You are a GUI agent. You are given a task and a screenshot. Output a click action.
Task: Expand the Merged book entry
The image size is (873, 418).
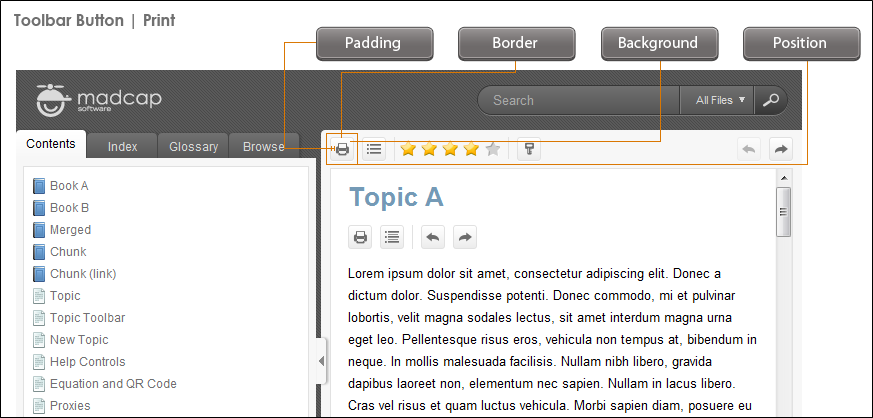(70, 230)
